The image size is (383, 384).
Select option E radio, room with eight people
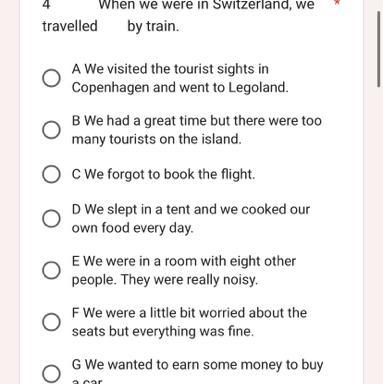pos(51,270)
